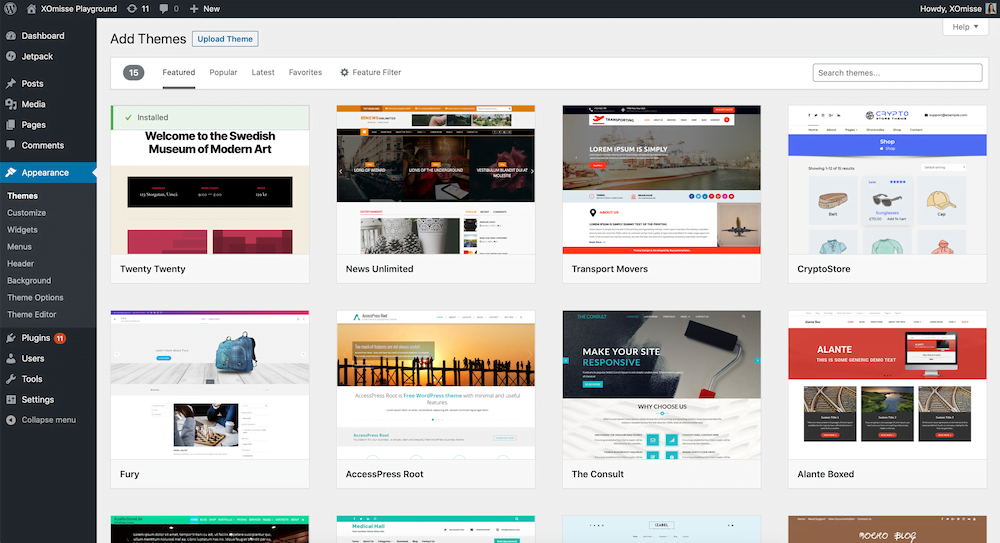Viewport: 1000px width, 543px height.
Task: Switch to the Favorites tab
Action: (x=305, y=72)
